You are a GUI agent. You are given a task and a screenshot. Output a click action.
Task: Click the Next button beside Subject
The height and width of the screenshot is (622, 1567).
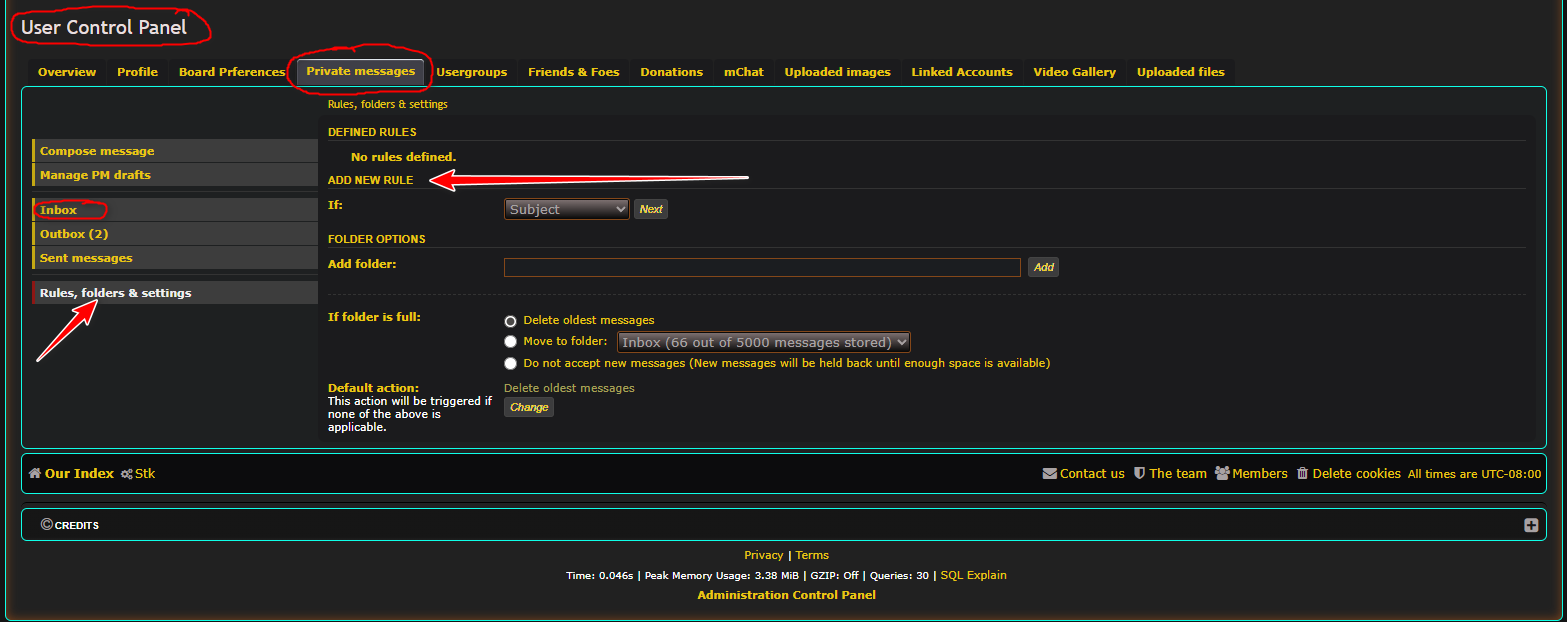[651, 209]
